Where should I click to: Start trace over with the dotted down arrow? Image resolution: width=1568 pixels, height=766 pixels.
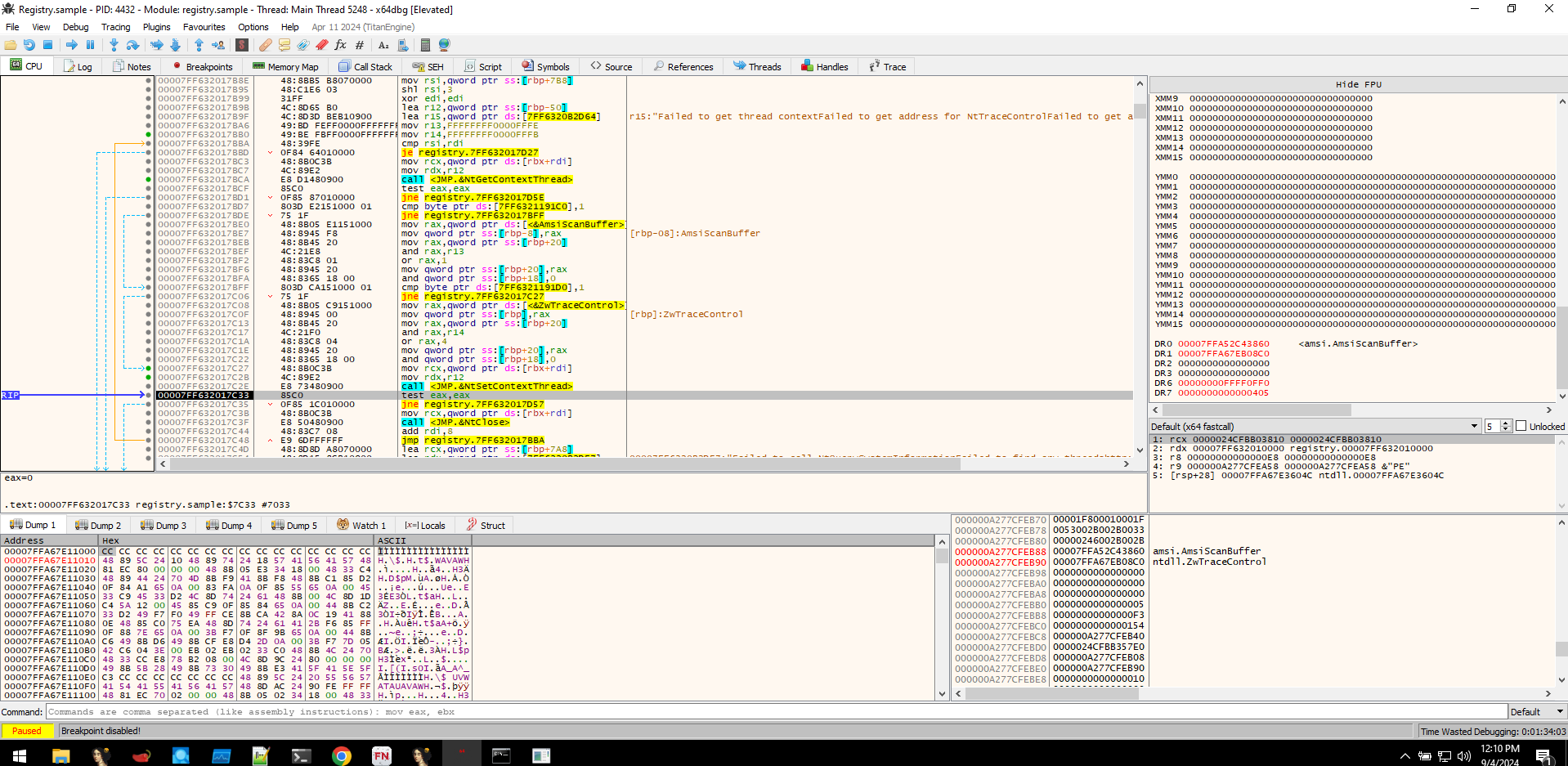pyautogui.click(x=175, y=45)
